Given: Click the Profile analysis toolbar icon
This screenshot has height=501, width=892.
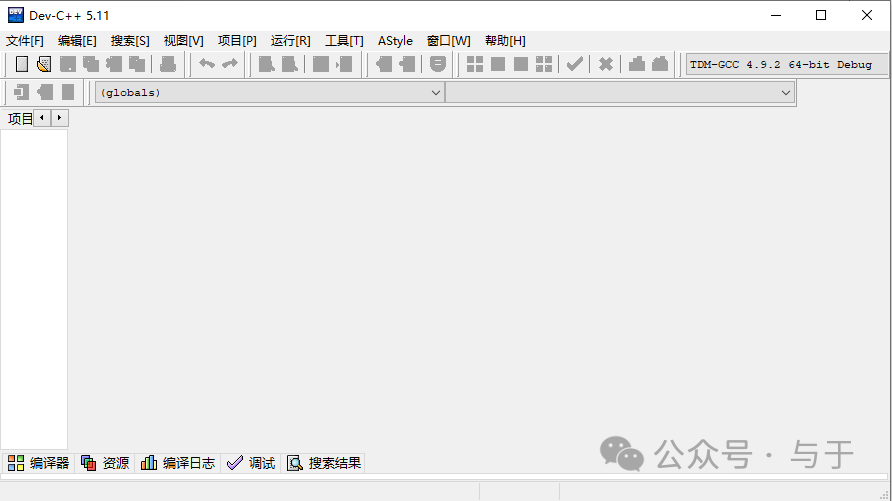Looking at the screenshot, I should (637, 64).
